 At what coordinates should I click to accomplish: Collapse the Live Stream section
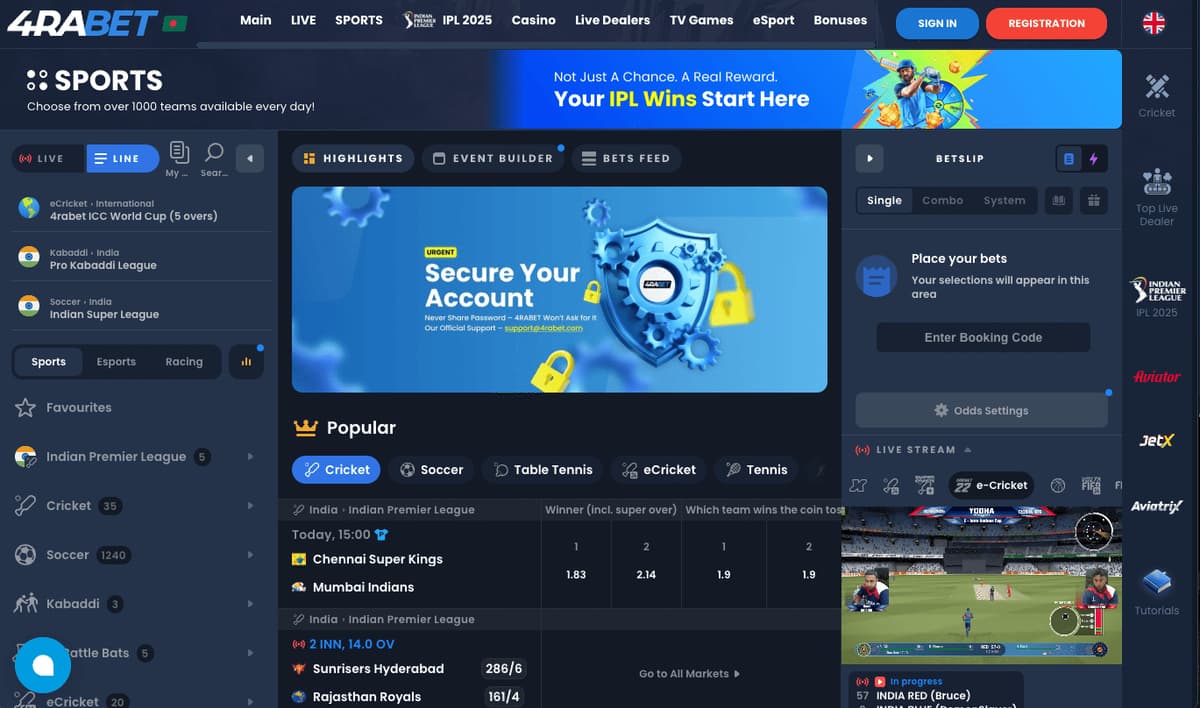tap(967, 449)
